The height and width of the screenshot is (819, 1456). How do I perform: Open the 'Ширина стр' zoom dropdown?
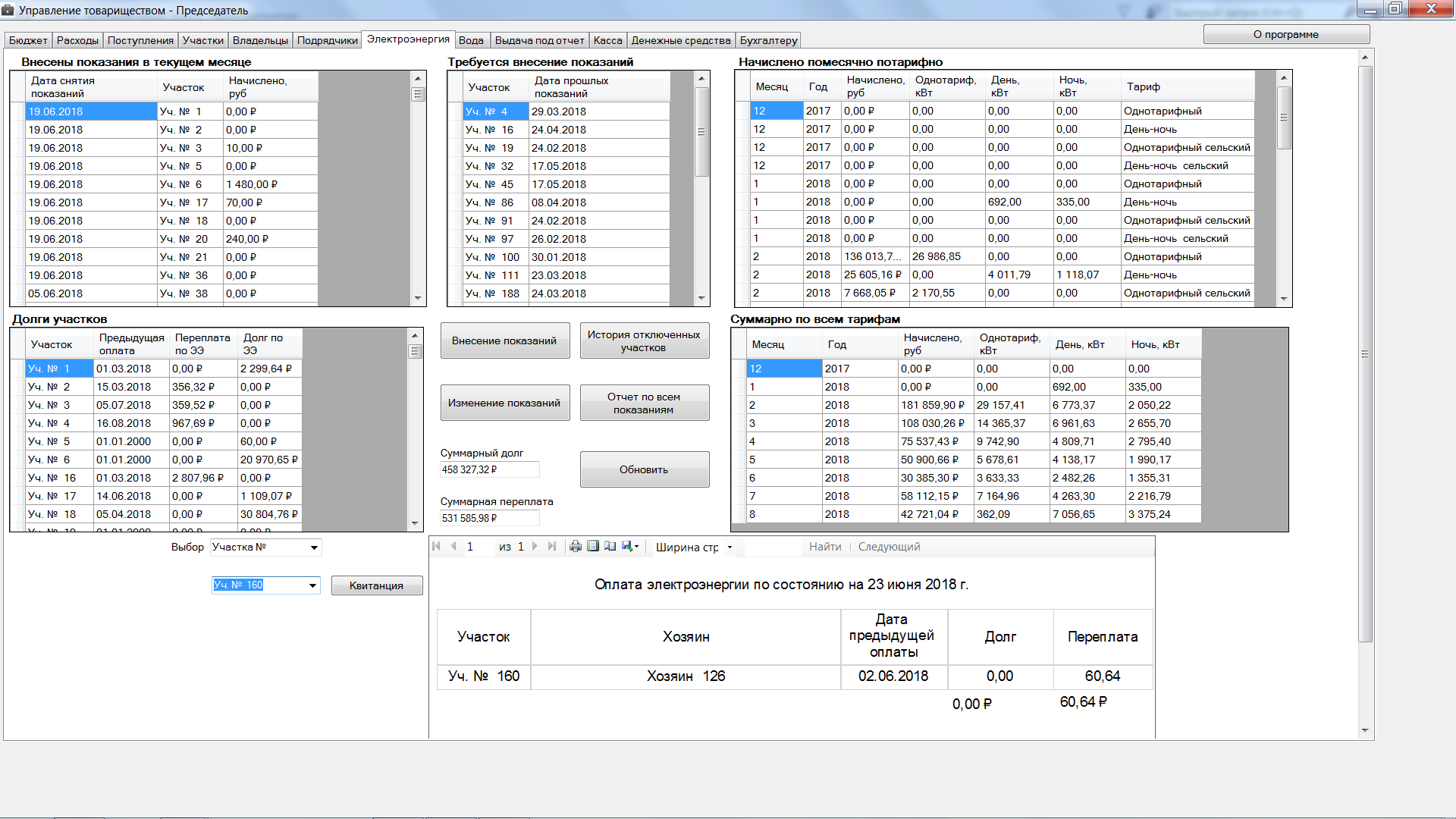pyautogui.click(x=730, y=548)
